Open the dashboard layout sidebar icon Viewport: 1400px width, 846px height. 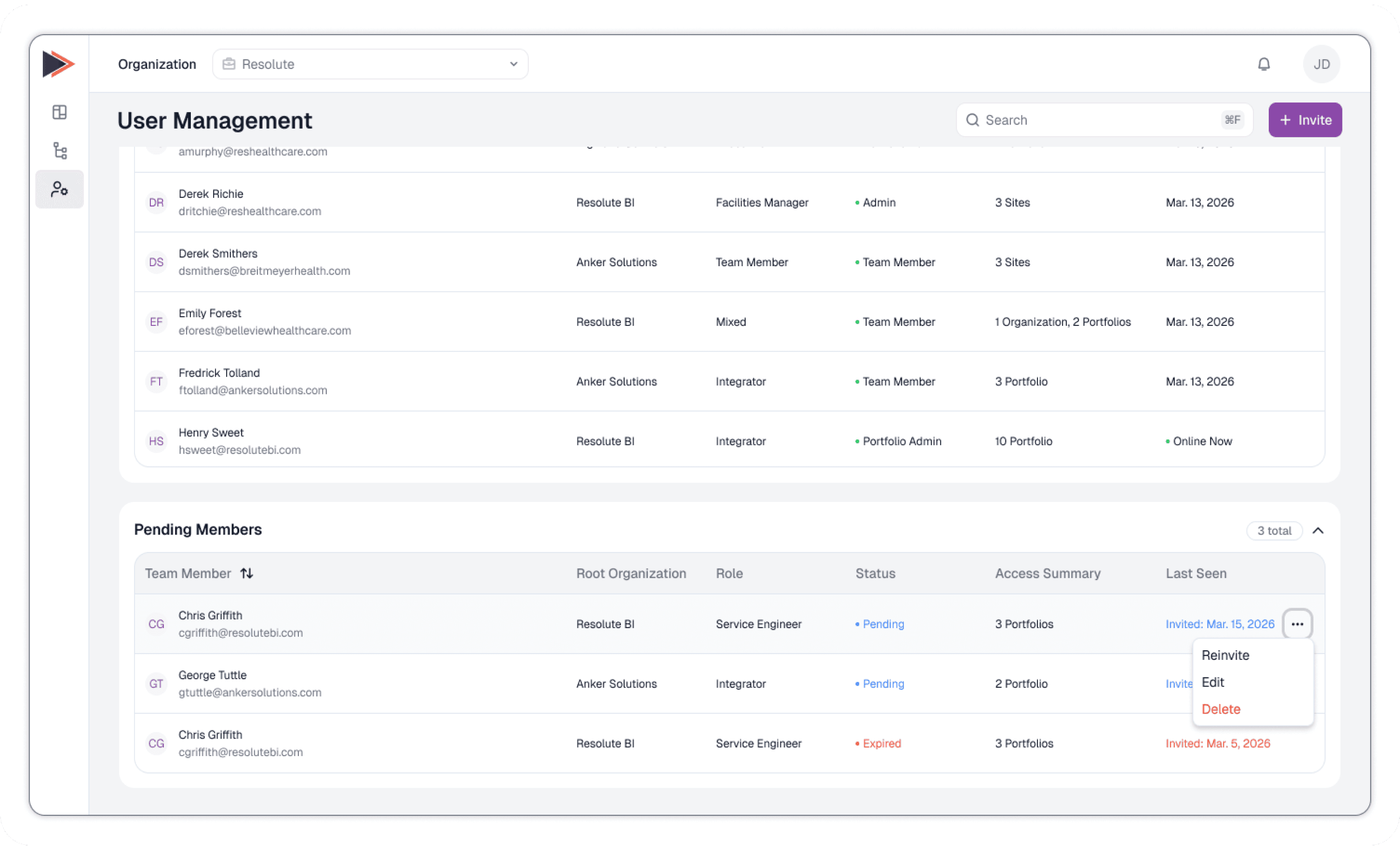click(x=60, y=112)
